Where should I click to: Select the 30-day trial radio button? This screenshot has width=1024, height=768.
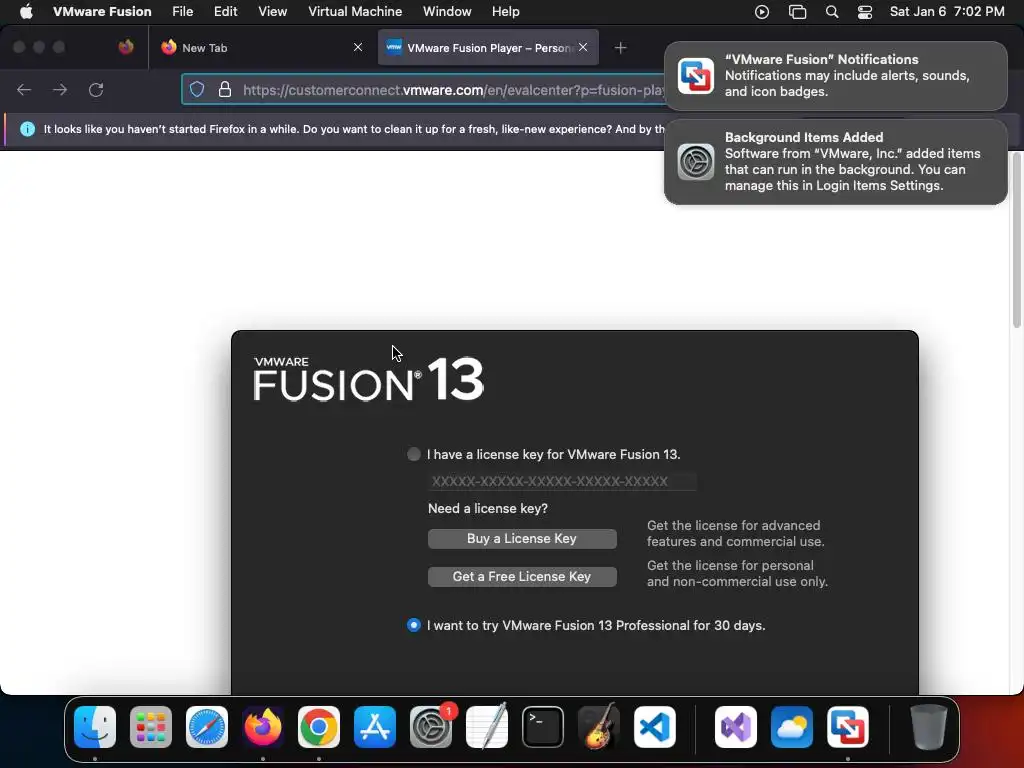pos(413,625)
